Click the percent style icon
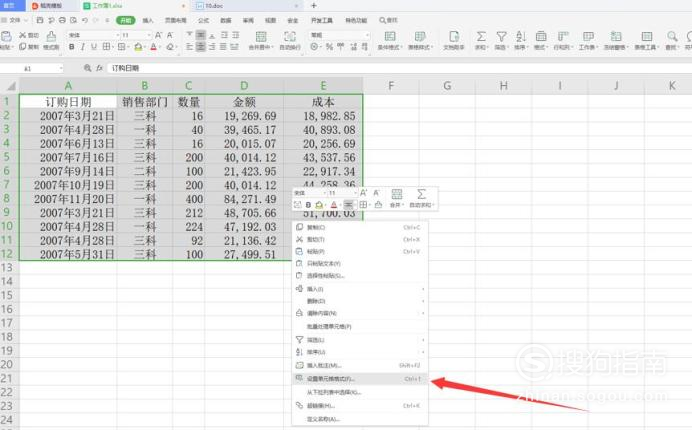 [x=329, y=46]
